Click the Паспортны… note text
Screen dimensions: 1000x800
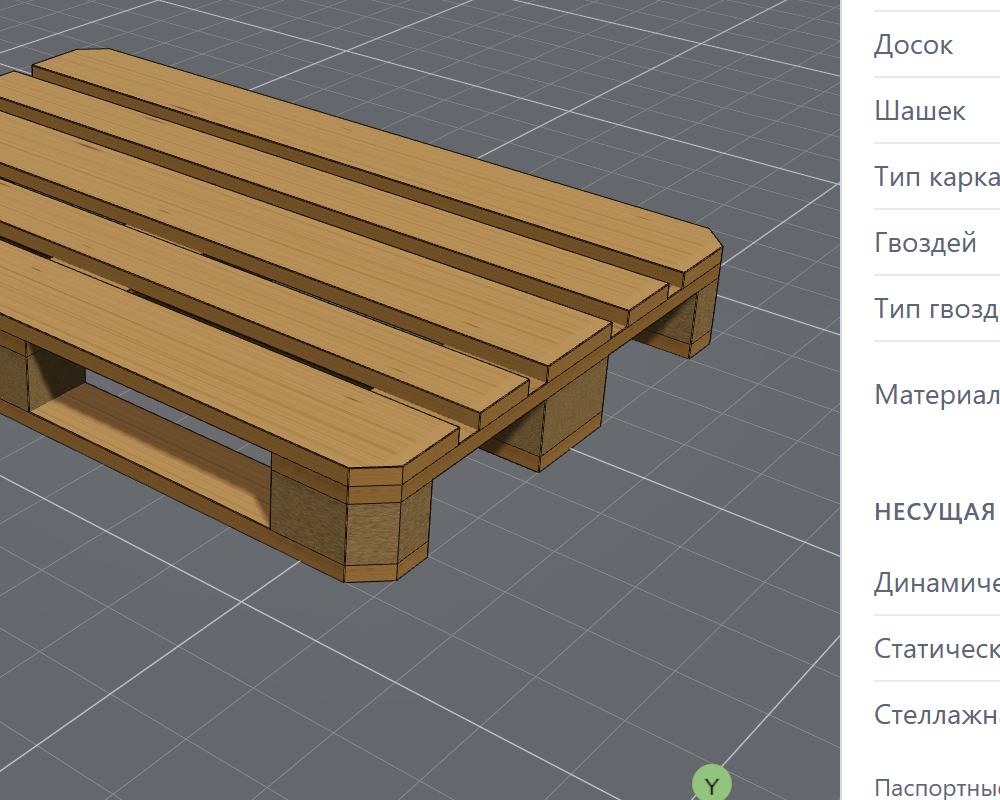point(937,788)
